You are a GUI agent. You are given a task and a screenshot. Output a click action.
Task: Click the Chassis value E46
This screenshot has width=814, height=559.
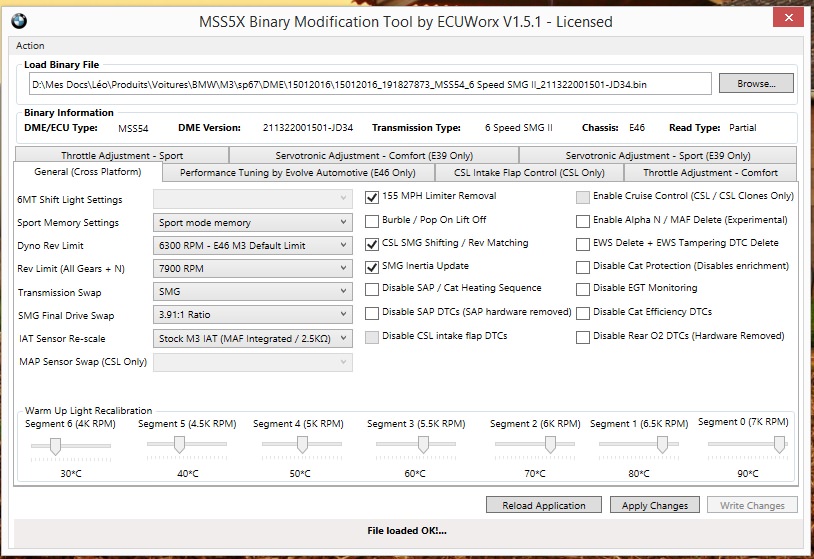click(x=637, y=128)
